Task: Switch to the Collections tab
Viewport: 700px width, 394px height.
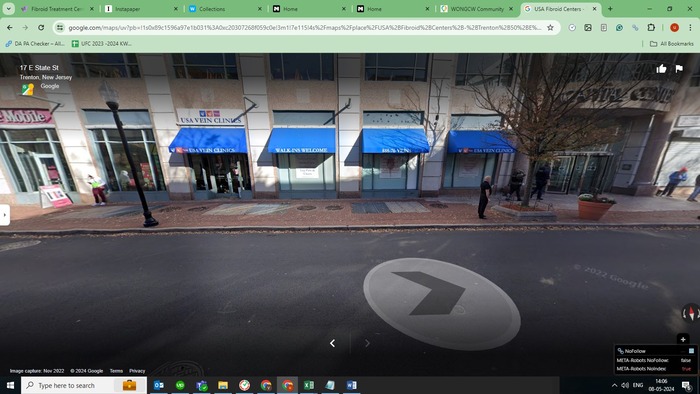Action: [225, 8]
